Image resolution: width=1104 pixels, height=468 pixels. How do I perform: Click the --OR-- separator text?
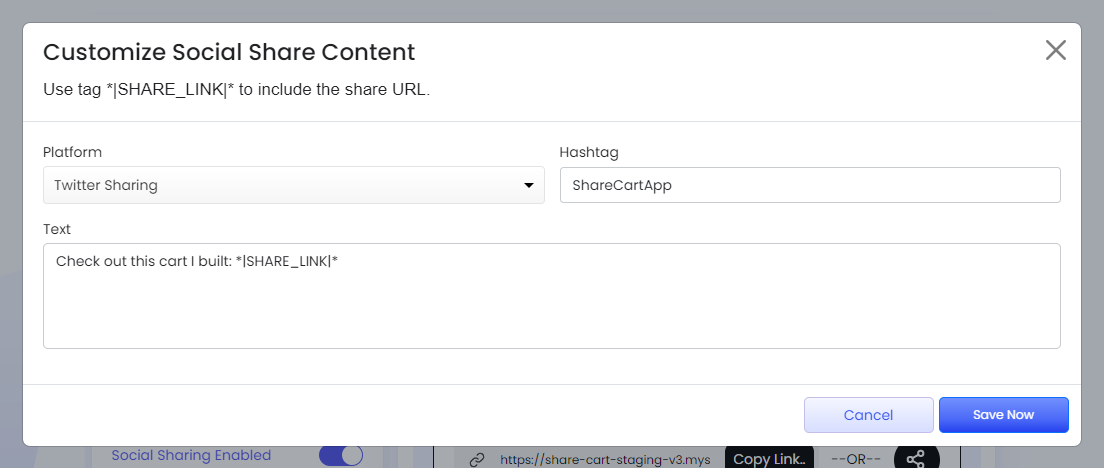855,460
